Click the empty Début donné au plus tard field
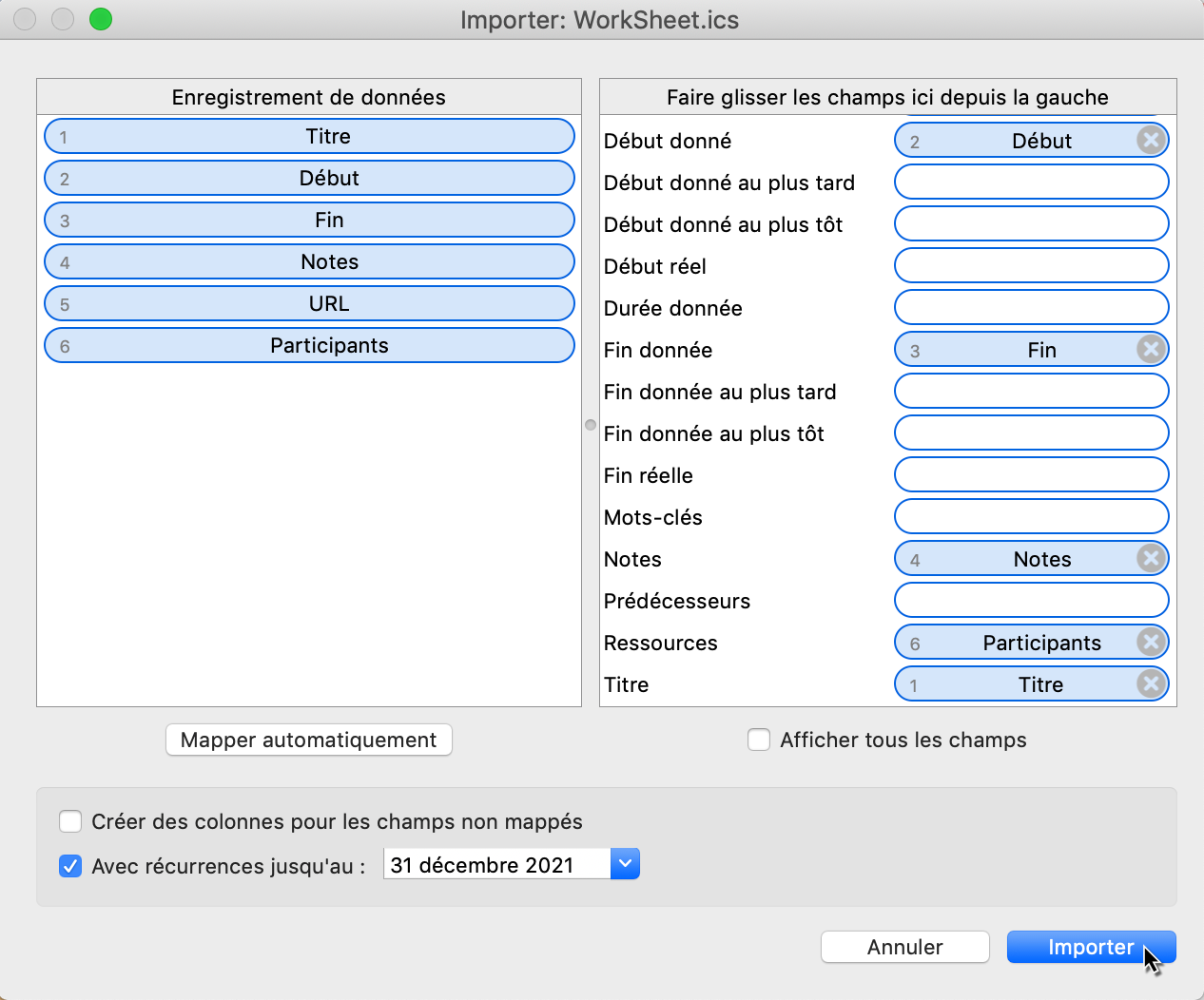Image resolution: width=1204 pixels, height=1000 pixels. [x=1031, y=182]
